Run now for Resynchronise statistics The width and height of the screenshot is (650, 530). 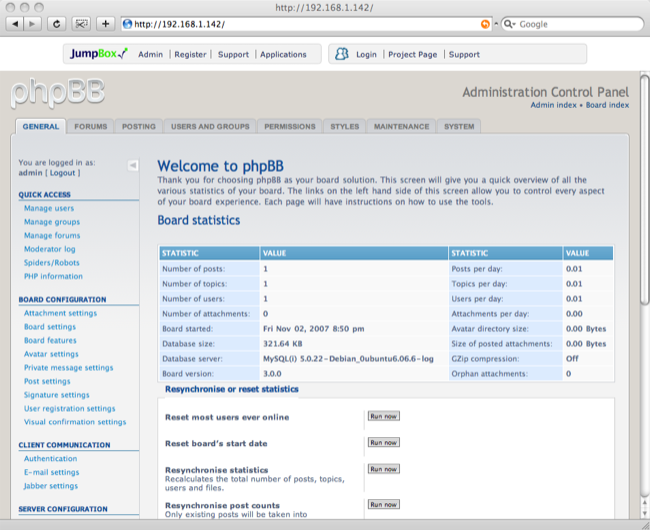pyautogui.click(x=384, y=469)
